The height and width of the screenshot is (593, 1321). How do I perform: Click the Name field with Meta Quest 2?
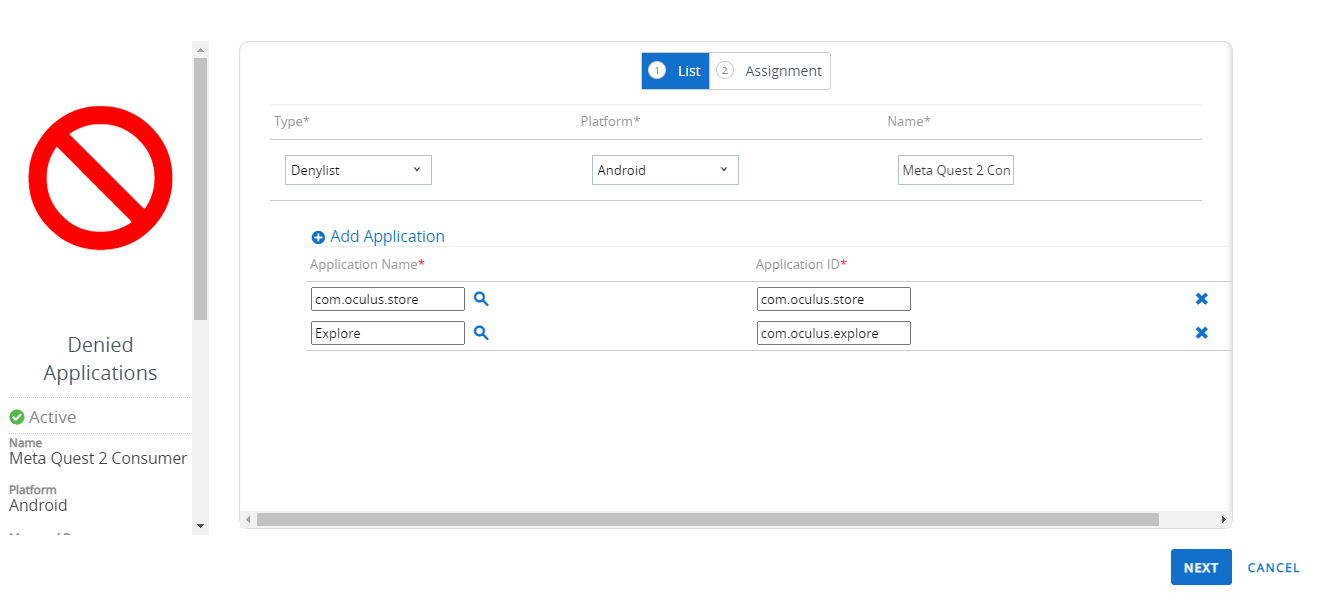point(955,170)
